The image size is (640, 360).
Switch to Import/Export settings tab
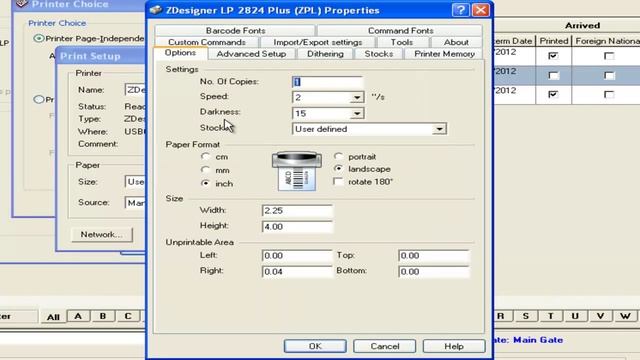point(318,42)
